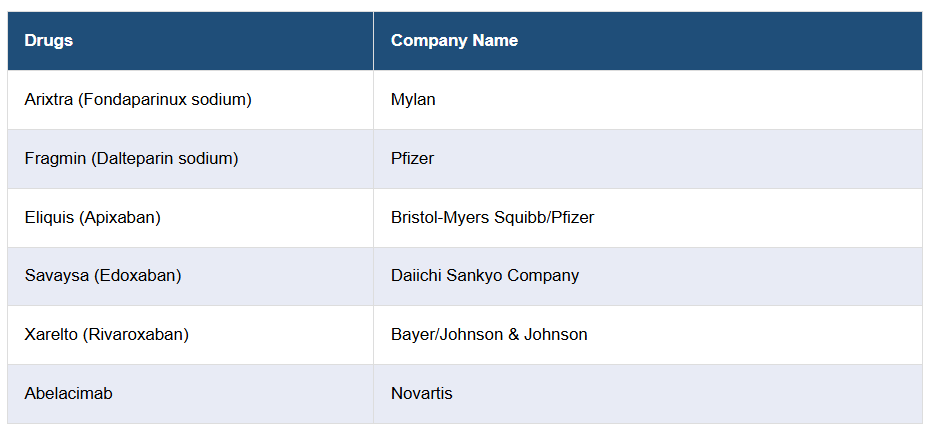Click the Pfizer cell in the Fragmin row
This screenshot has height=436, width=926.
point(412,158)
